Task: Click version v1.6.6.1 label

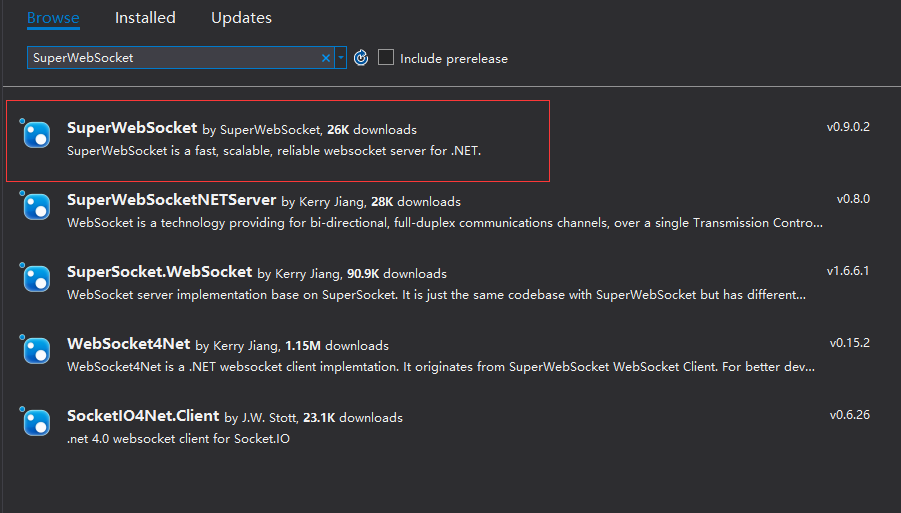Action: tap(848, 271)
